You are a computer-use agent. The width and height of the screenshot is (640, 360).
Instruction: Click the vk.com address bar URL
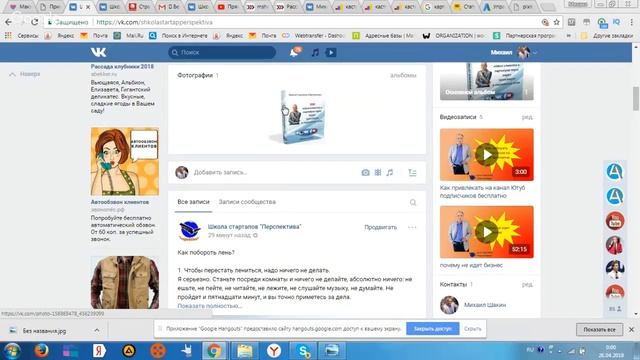pos(155,22)
